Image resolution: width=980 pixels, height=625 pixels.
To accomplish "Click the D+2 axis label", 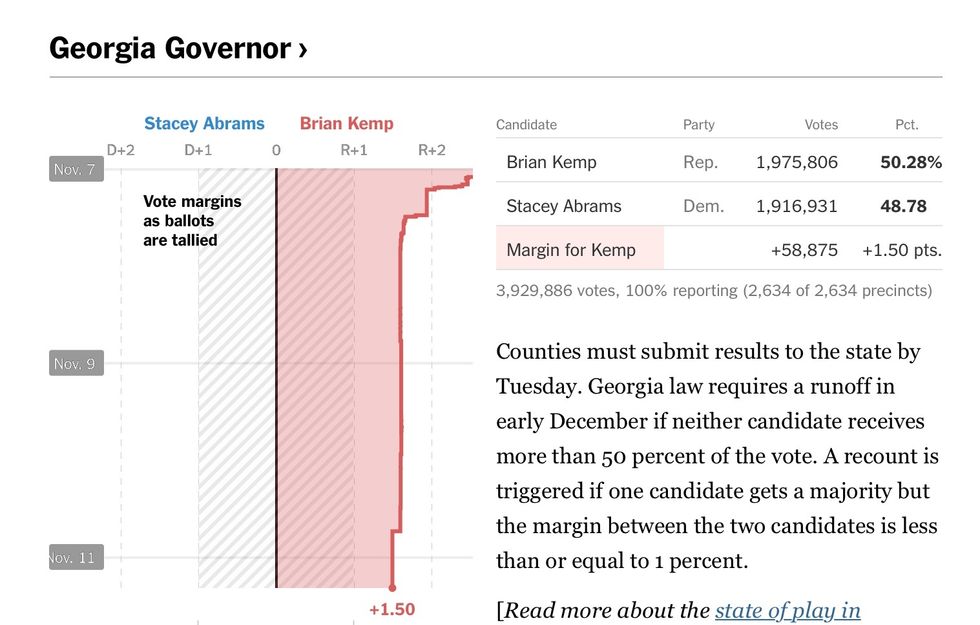I will 121,150.
